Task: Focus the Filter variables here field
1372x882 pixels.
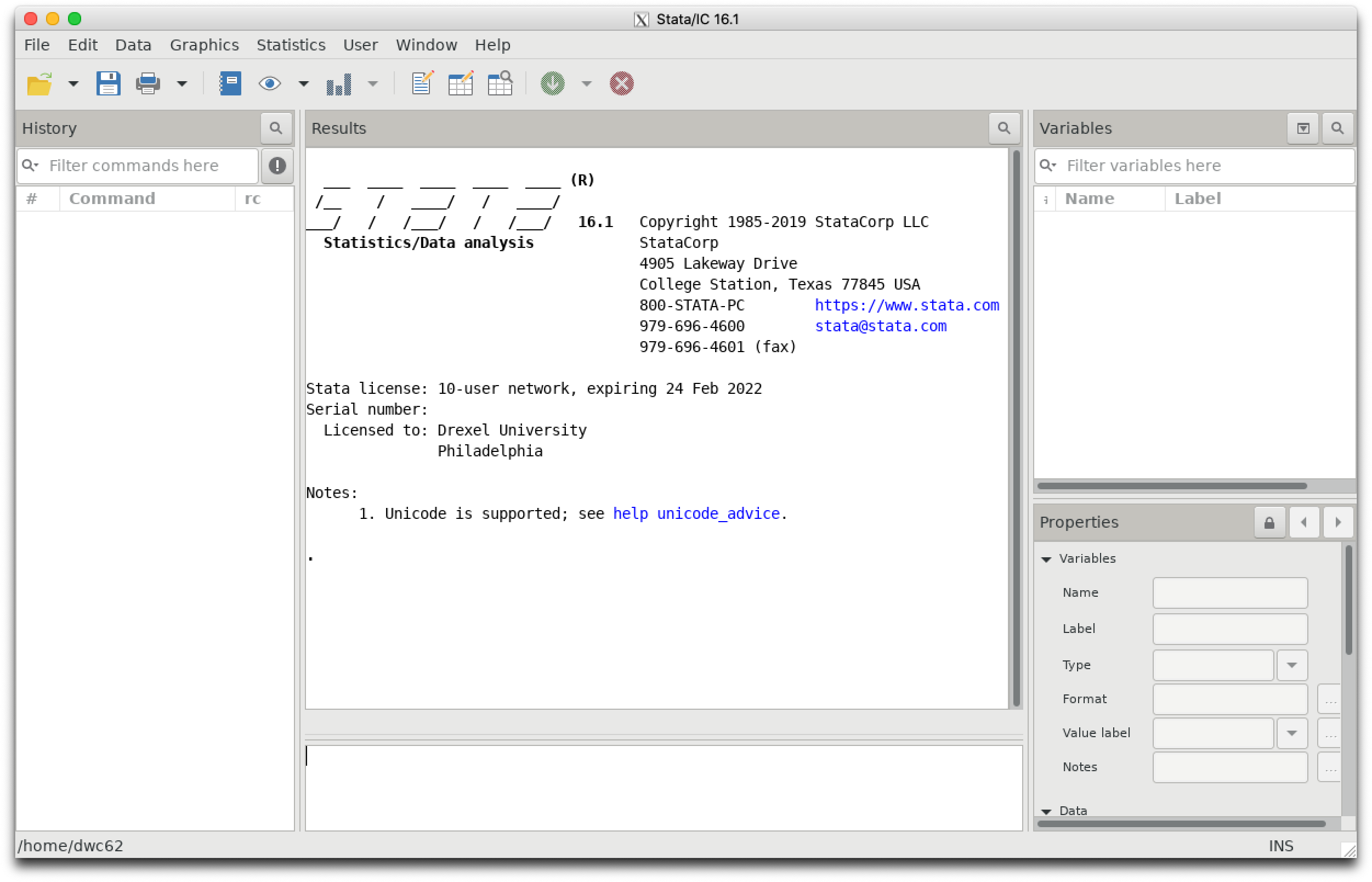Action: [1194, 166]
